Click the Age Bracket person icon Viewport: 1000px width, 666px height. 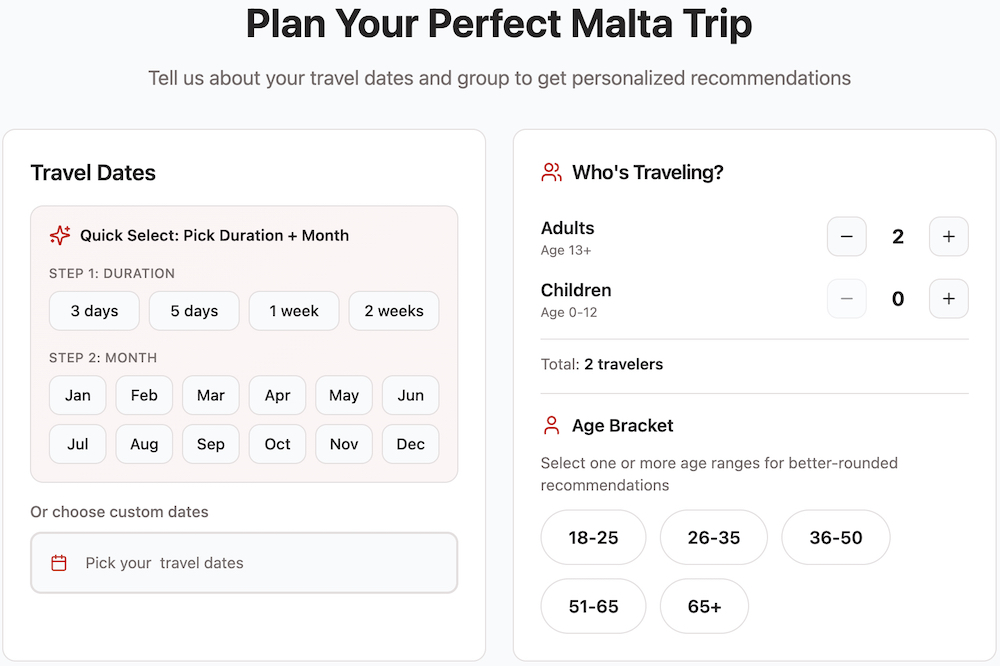point(551,426)
